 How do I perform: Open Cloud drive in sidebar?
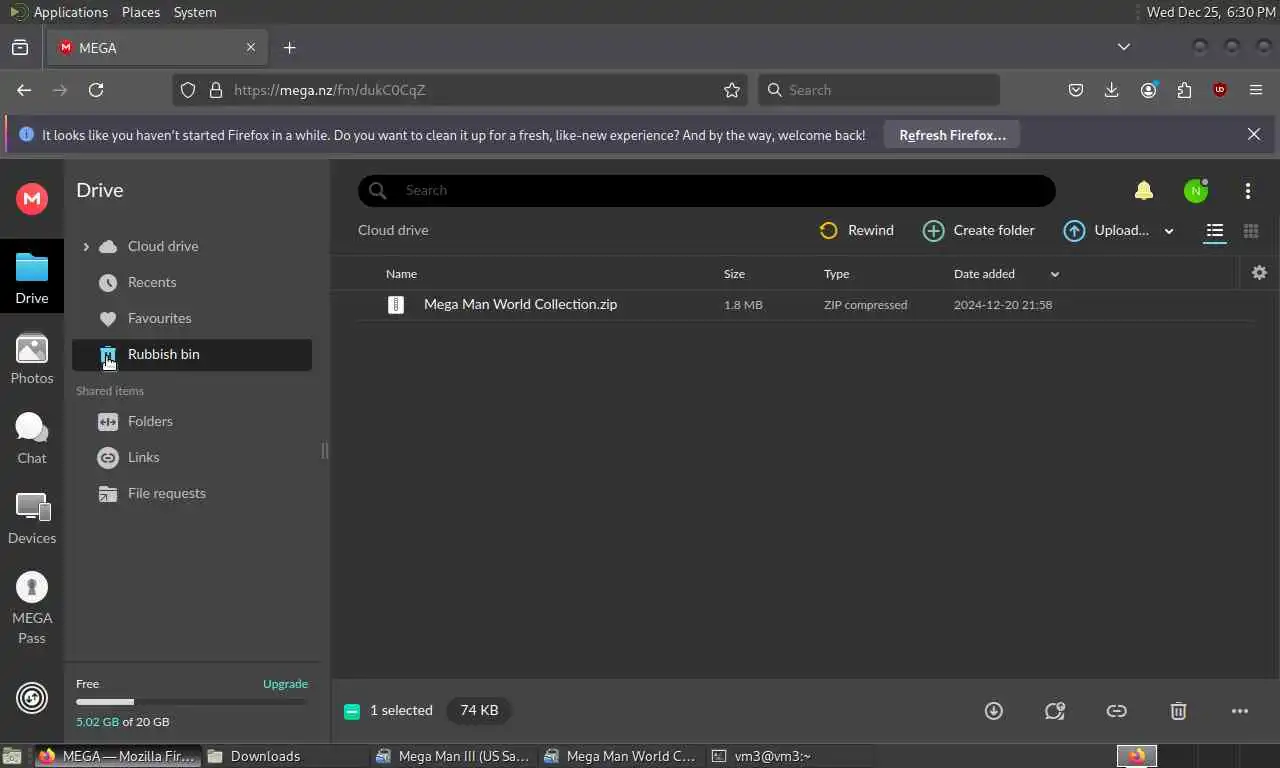[x=163, y=246]
